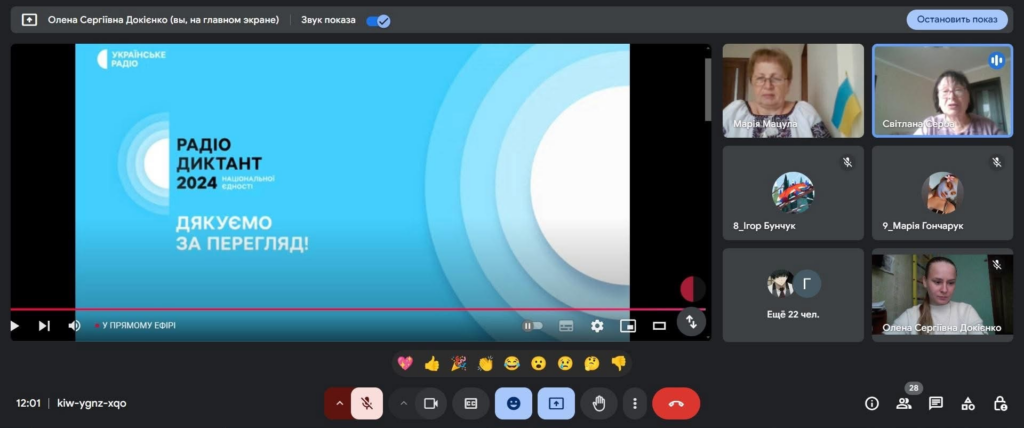Select Марія Мацула video tile
Screen dimensions: 1024x428
click(793, 91)
